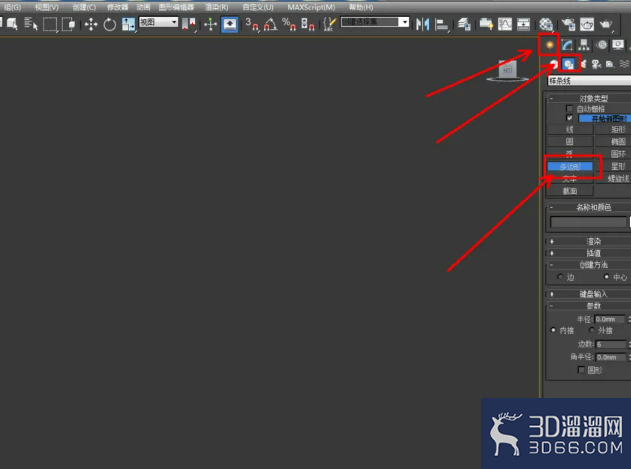Screen dimensions: 631x469
Task: Open the Layer Manager icon
Action: coord(464,25)
